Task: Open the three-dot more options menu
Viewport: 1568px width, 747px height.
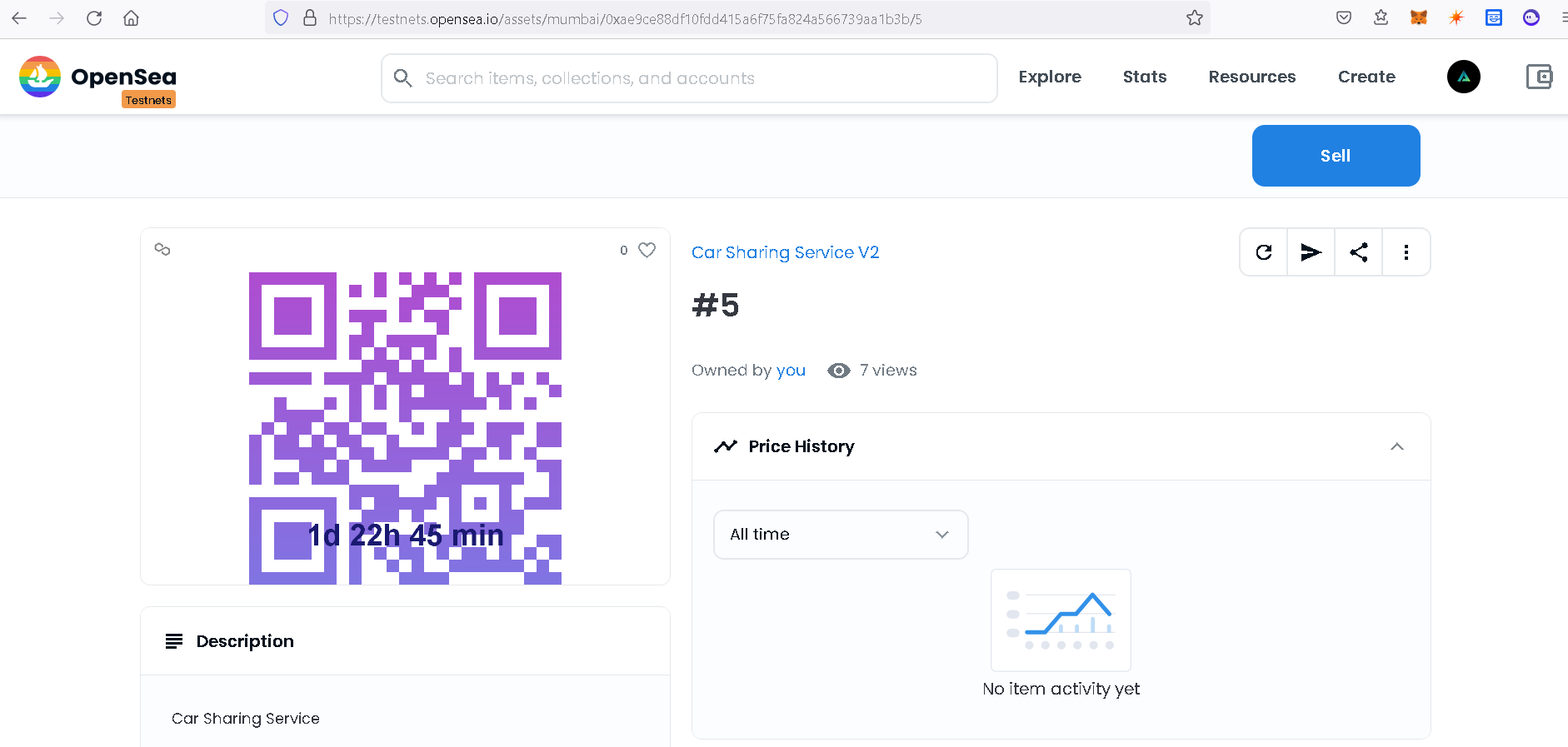Action: point(1406,252)
